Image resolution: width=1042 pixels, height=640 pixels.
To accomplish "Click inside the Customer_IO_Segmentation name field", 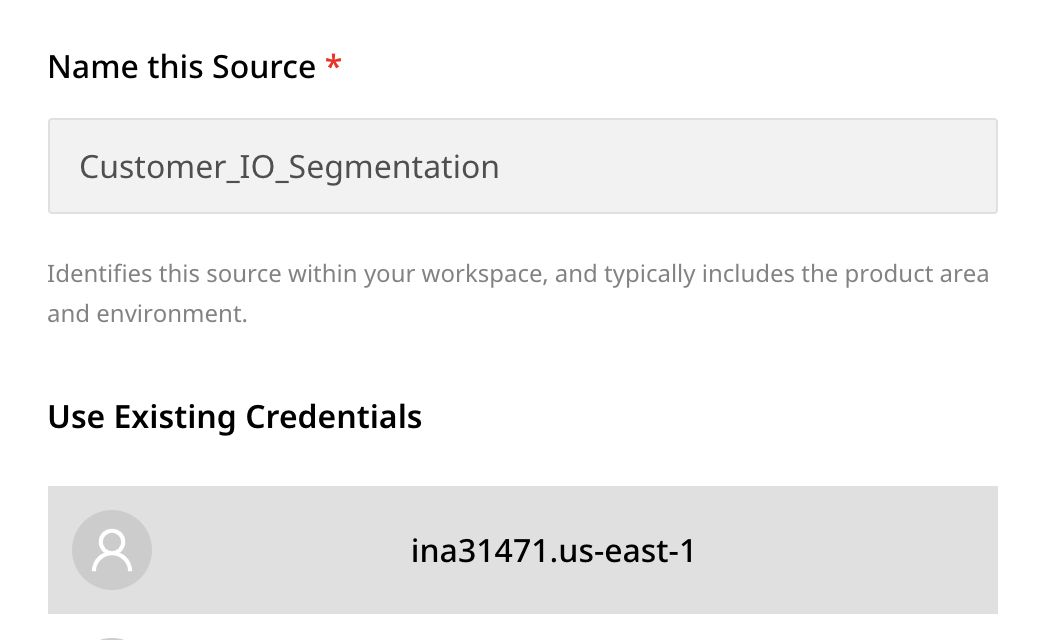I will (522, 165).
